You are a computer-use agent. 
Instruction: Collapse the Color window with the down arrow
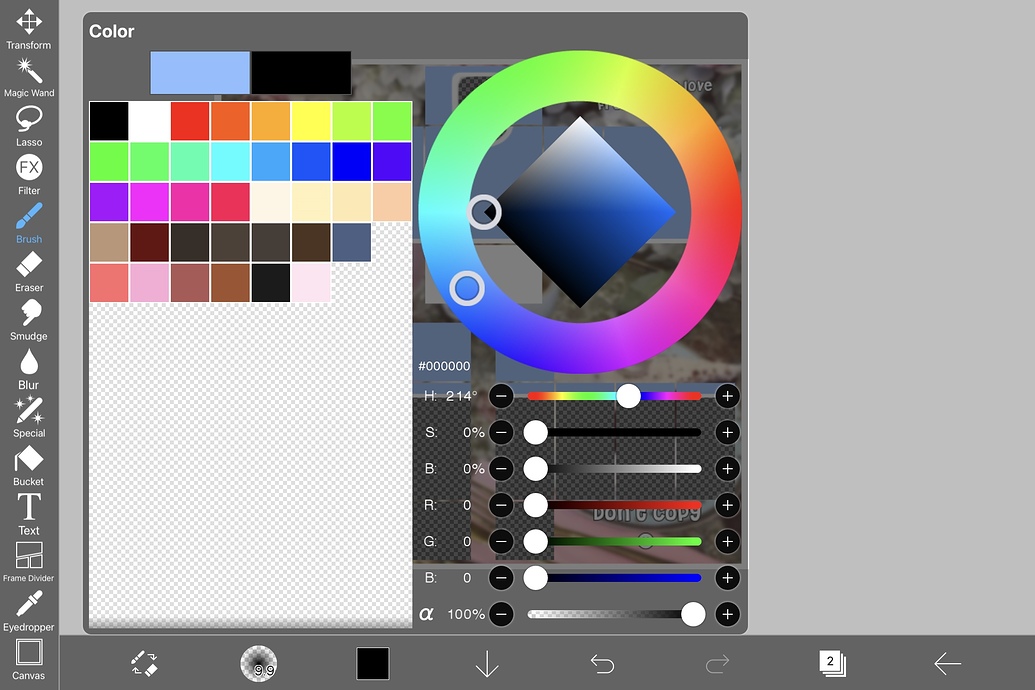coord(487,663)
